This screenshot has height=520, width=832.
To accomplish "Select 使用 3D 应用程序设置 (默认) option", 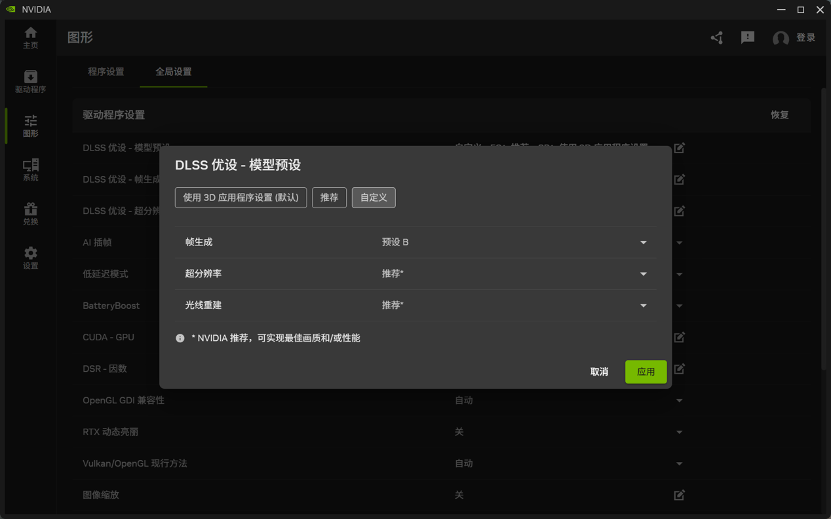I will pyautogui.click(x=241, y=197).
